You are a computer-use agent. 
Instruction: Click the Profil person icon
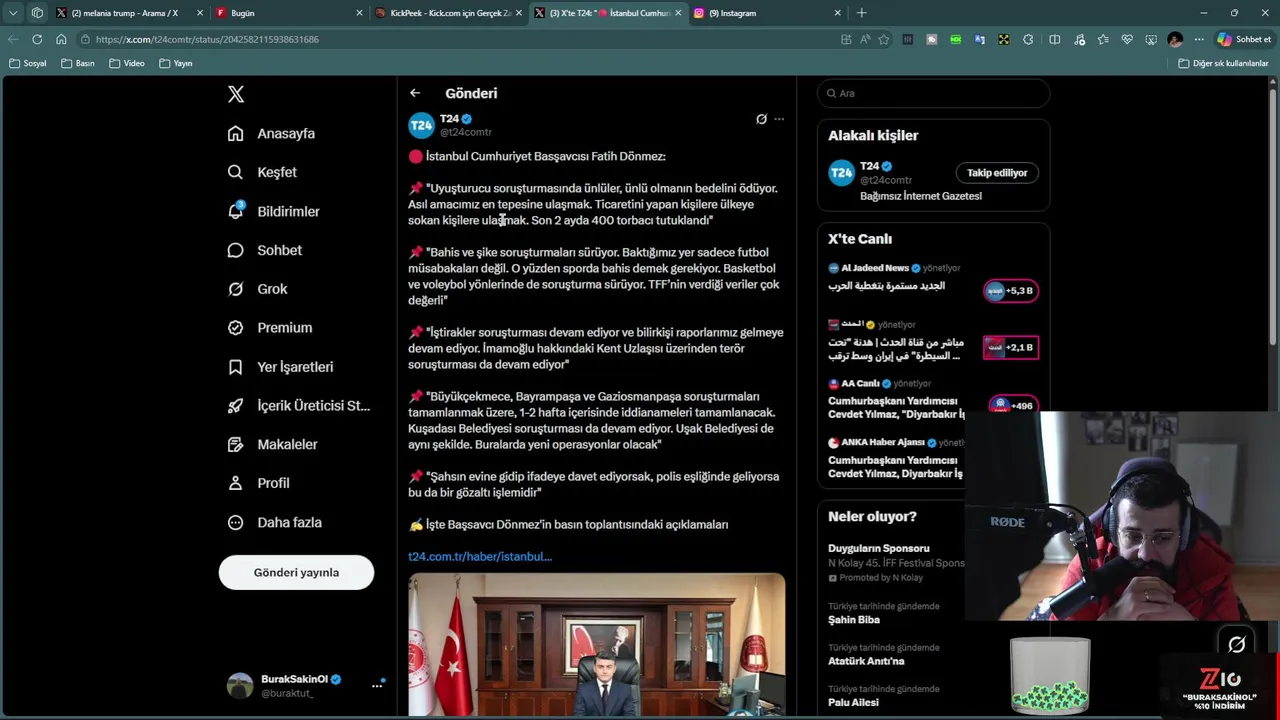pyautogui.click(x=235, y=483)
